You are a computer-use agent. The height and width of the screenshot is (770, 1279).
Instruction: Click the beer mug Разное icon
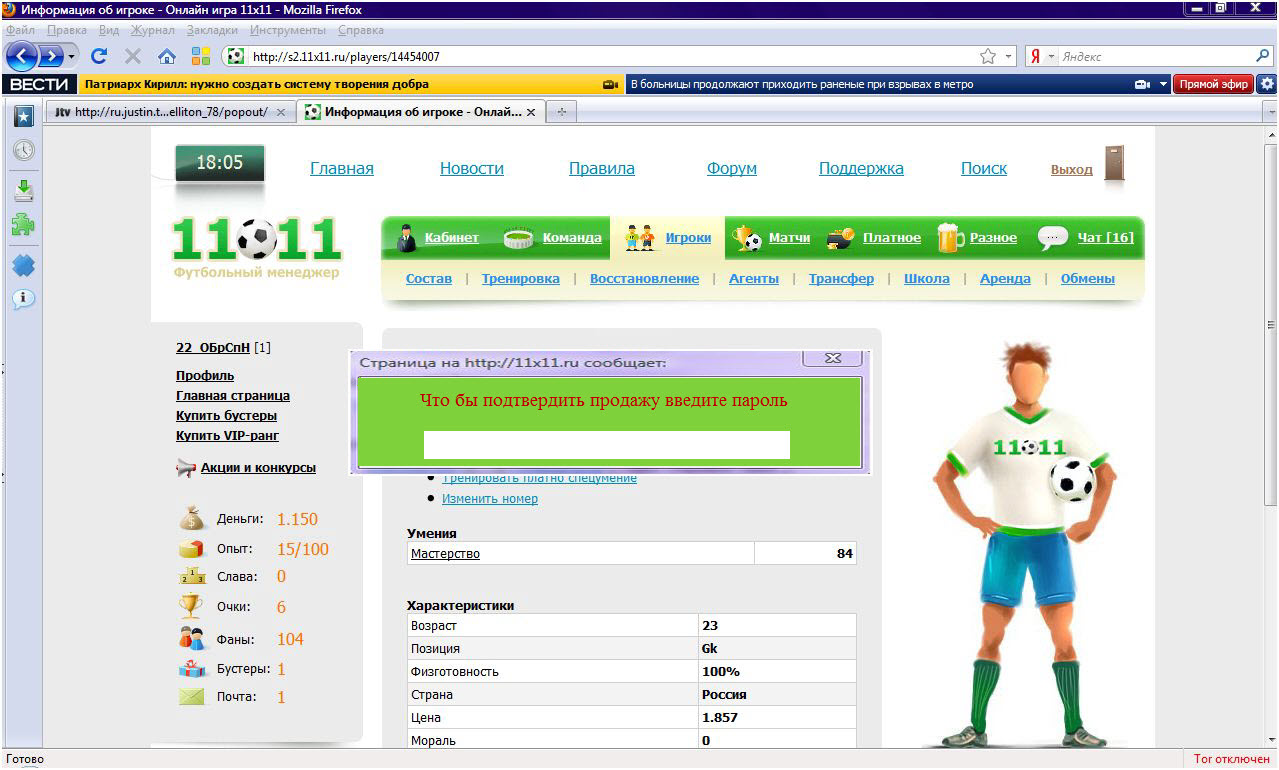(949, 238)
